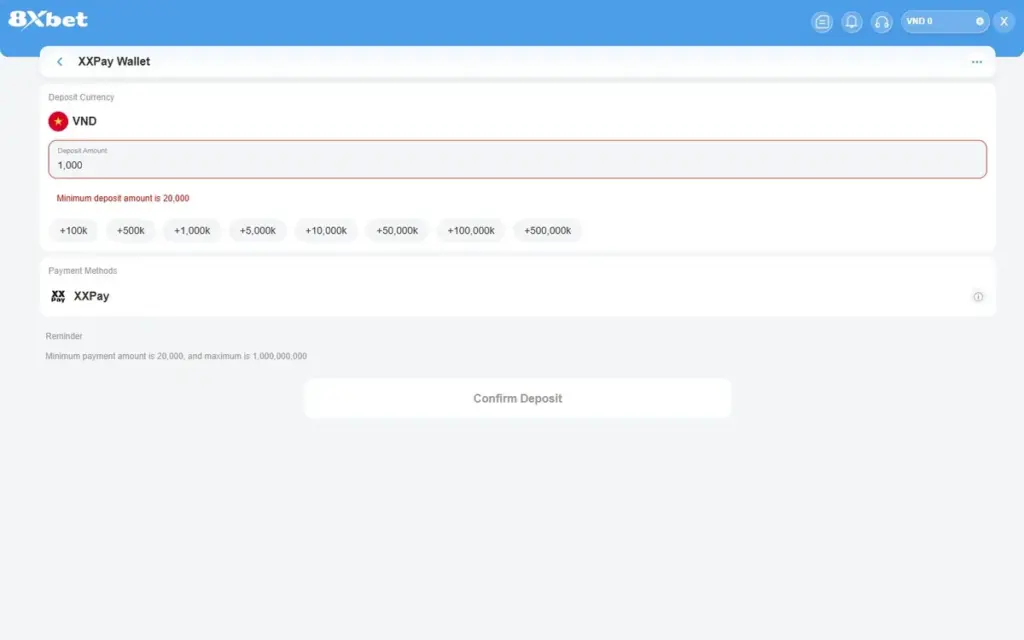Viewport: 1024px width, 640px height.
Task: Close the deposit page with X button
Action: coord(1004,22)
